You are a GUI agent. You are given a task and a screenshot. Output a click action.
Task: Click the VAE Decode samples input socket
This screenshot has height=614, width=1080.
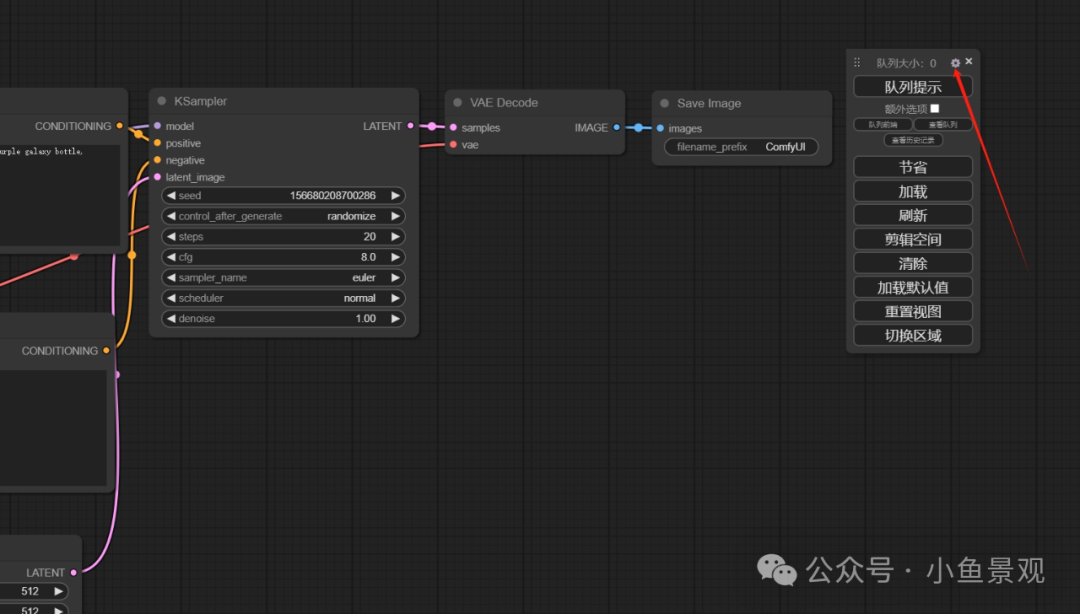tap(453, 127)
